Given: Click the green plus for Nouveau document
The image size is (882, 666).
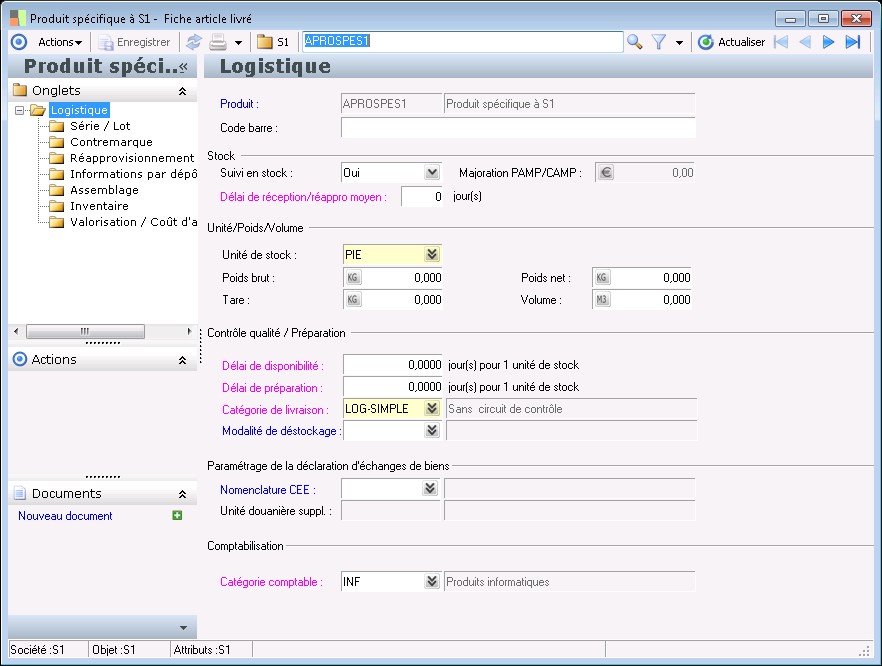Looking at the screenshot, I should [x=177, y=516].
